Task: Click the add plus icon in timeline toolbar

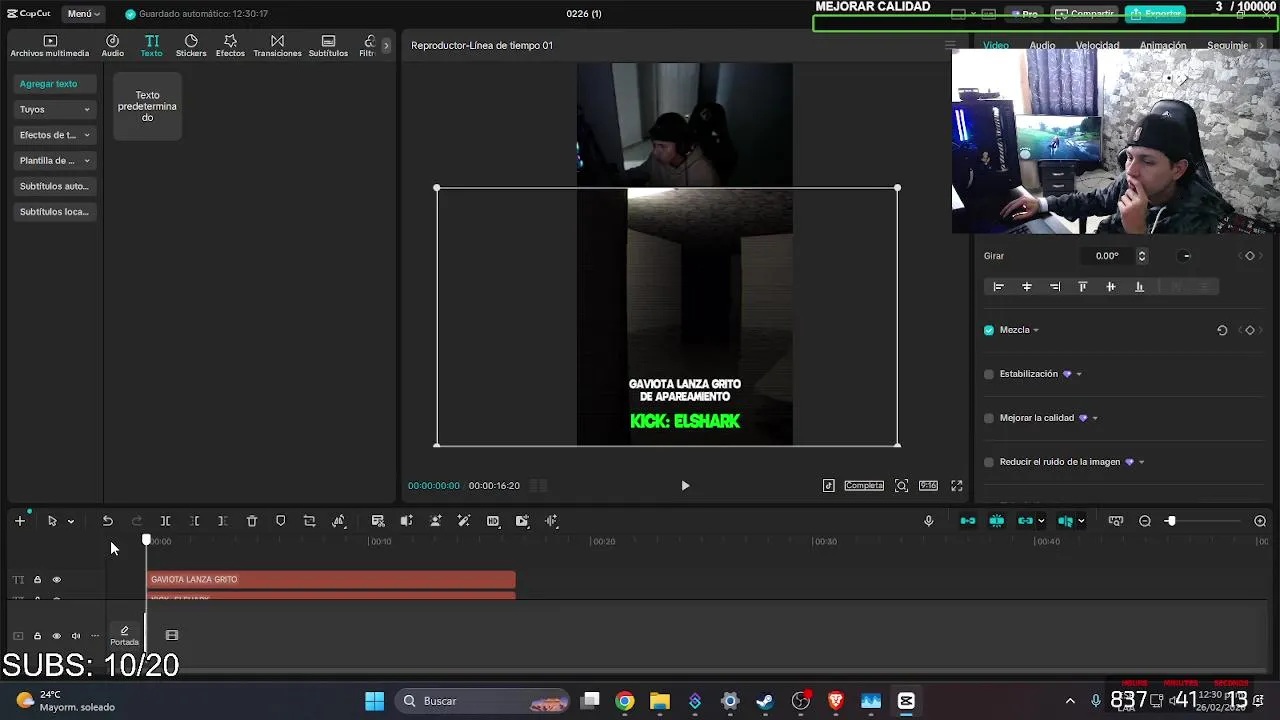Action: (19, 521)
